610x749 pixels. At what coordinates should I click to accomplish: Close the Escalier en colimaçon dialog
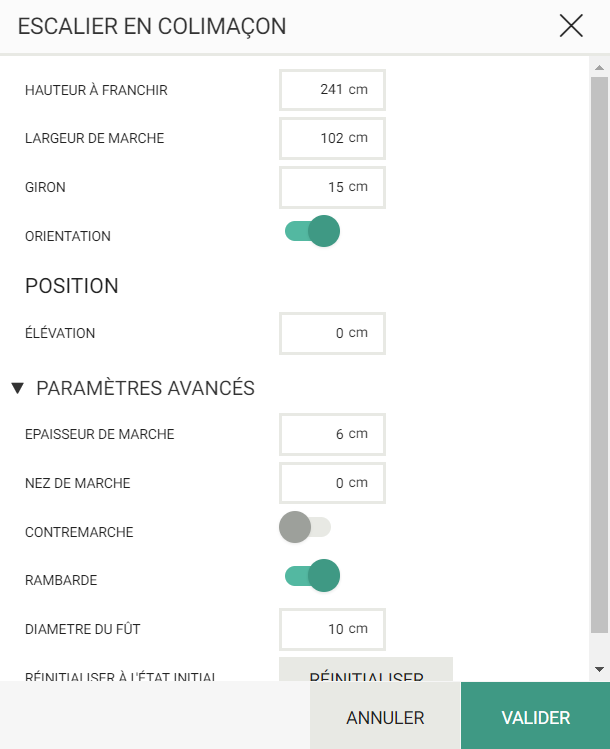[x=571, y=26]
